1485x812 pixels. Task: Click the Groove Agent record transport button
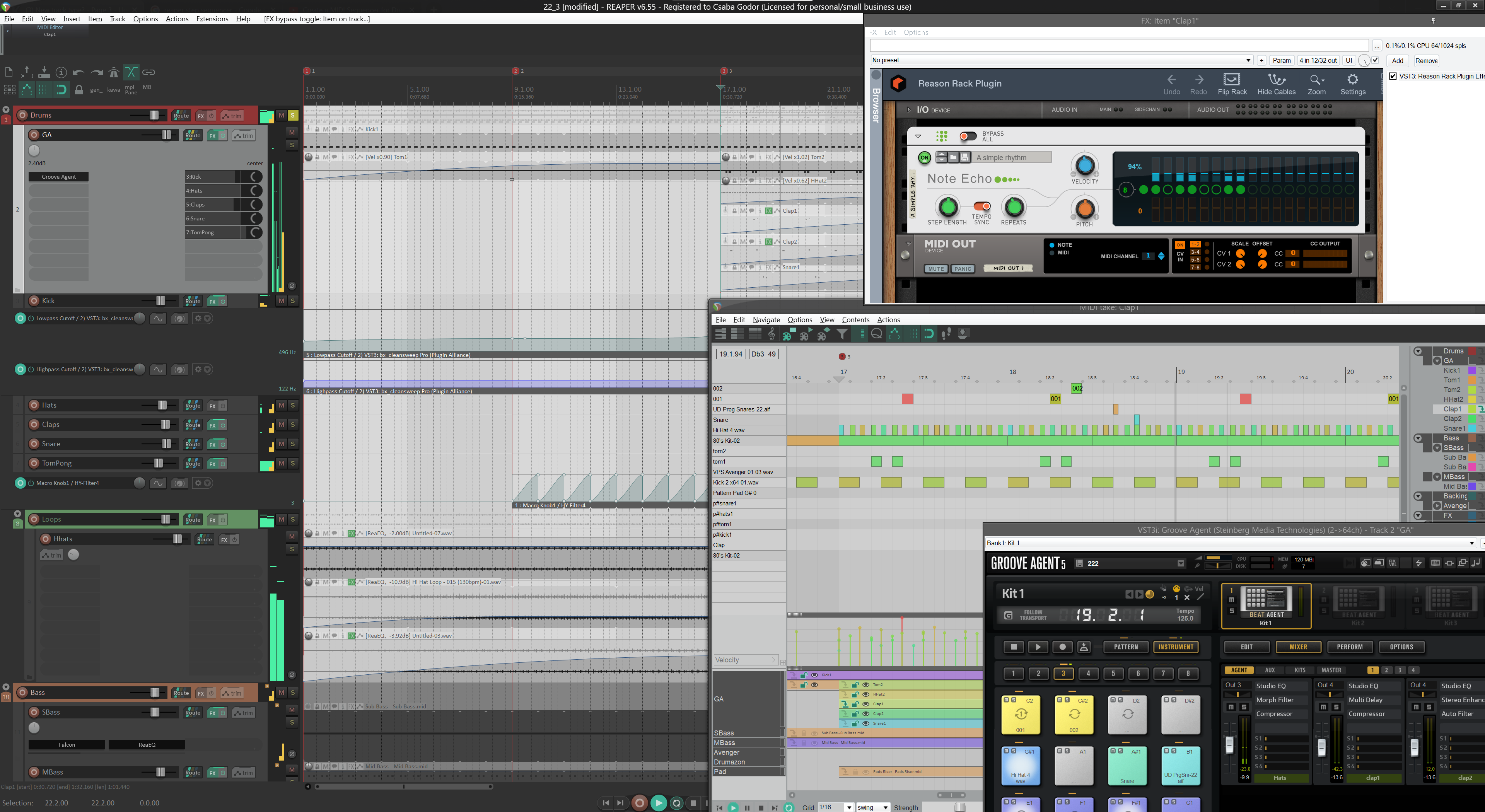point(1062,647)
